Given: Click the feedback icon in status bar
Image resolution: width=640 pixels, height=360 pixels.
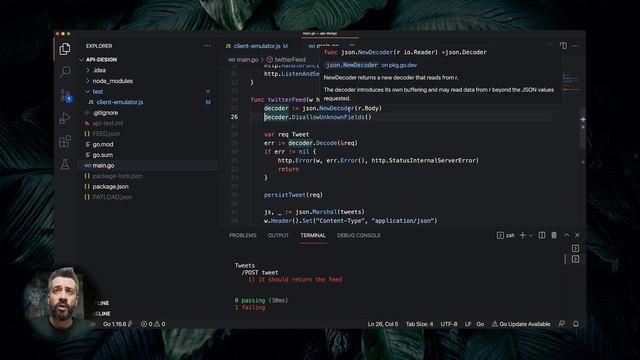Looking at the screenshot, I should click(x=562, y=324).
